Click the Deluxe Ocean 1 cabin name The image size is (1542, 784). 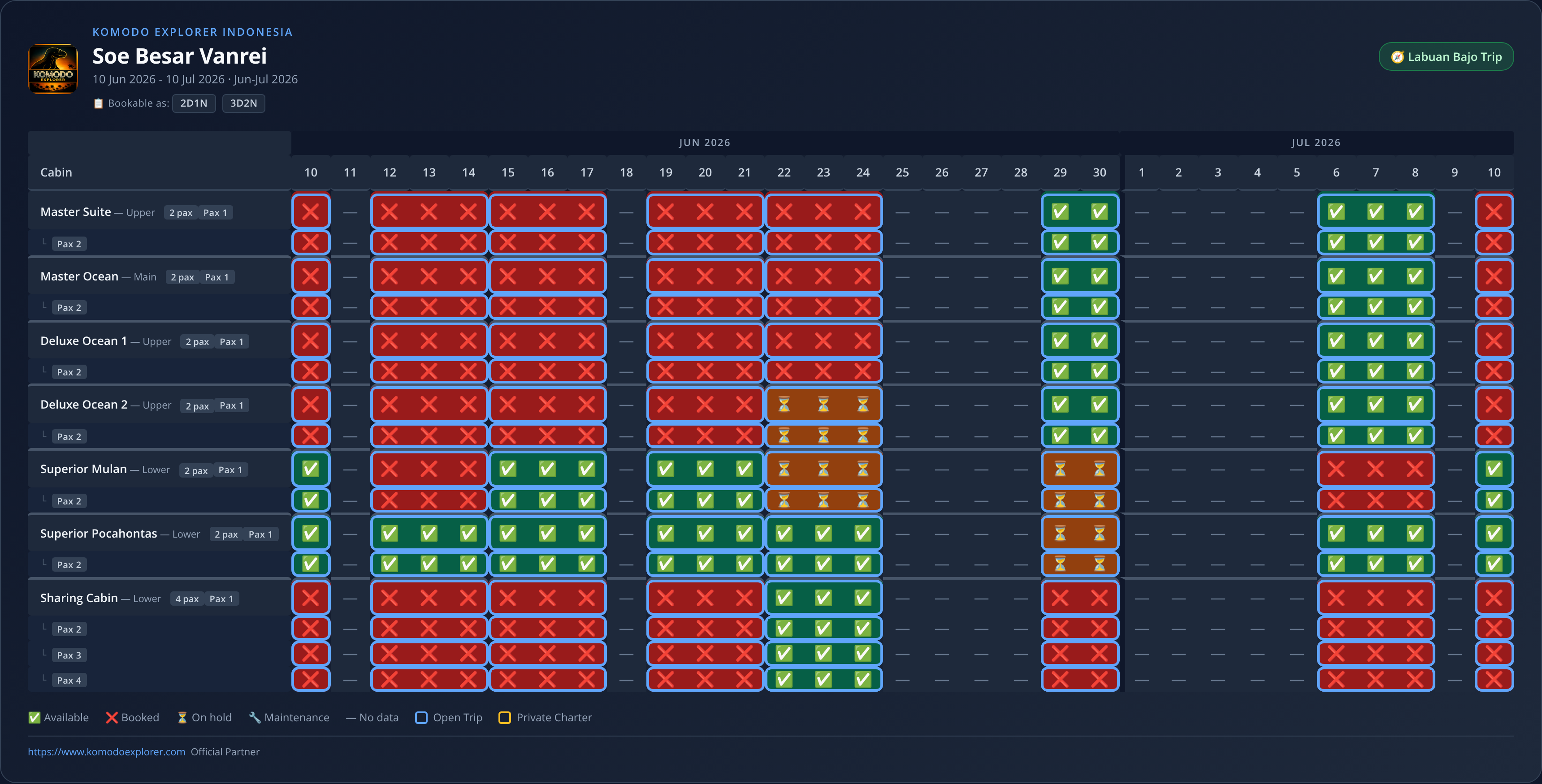83,341
